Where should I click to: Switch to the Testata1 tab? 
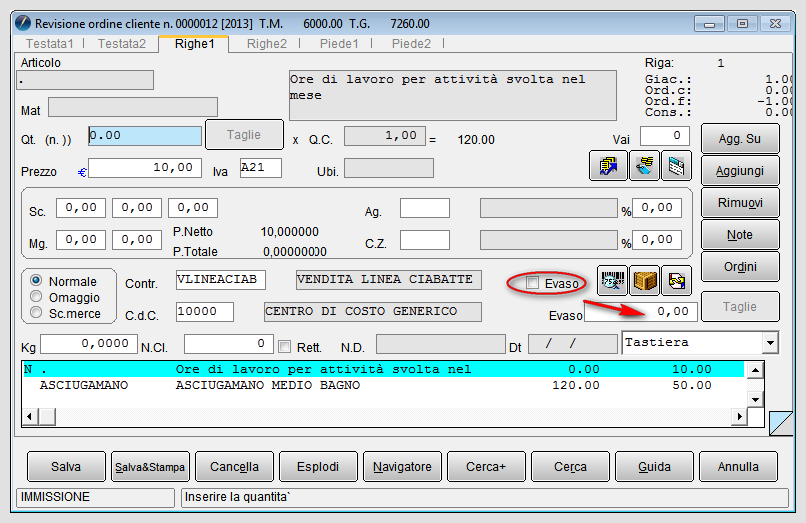point(50,44)
